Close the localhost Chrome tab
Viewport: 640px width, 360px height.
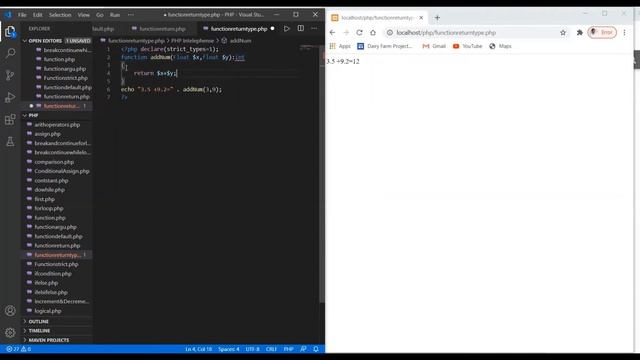(x=421, y=18)
